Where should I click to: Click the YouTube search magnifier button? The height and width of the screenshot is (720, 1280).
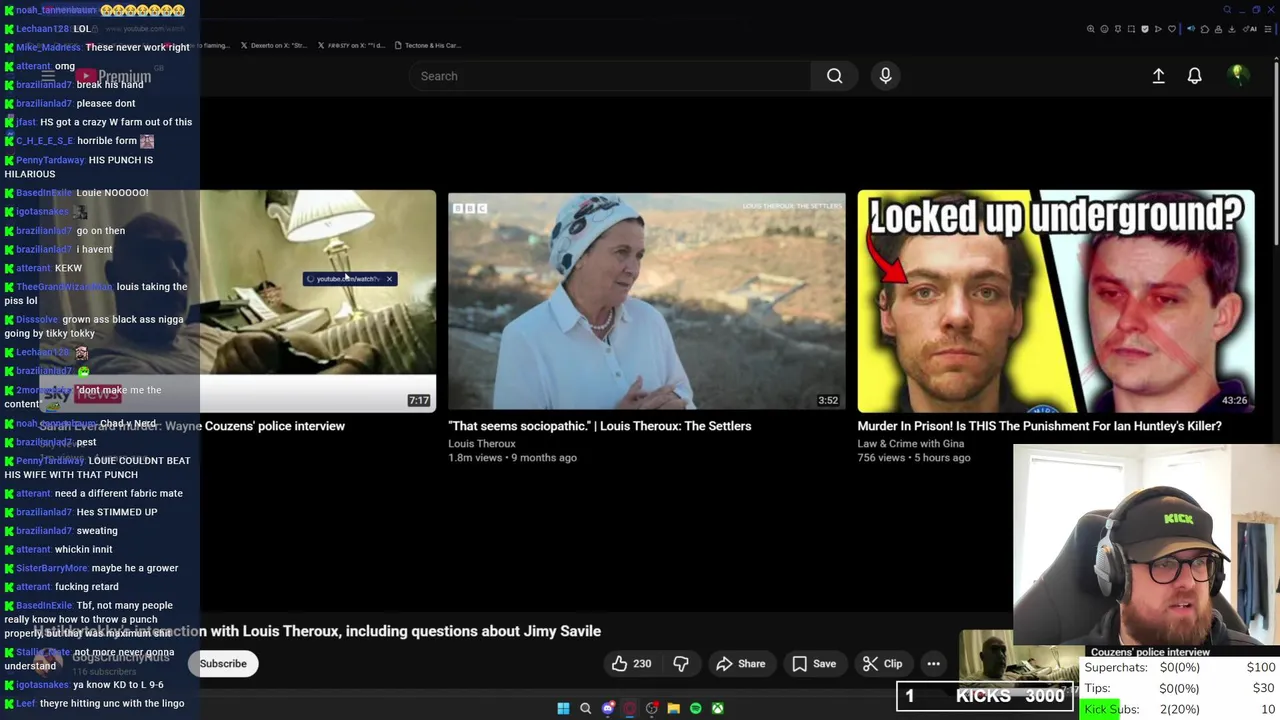[834, 76]
